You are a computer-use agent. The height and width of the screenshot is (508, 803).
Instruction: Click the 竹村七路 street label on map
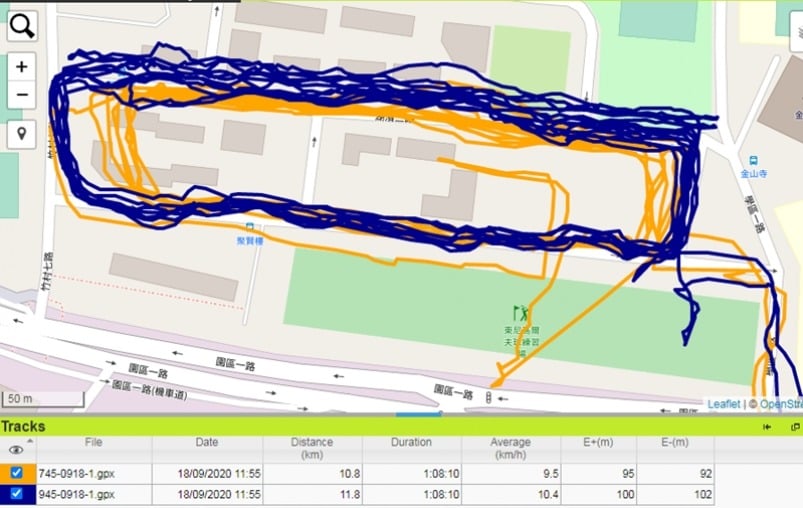[48, 271]
